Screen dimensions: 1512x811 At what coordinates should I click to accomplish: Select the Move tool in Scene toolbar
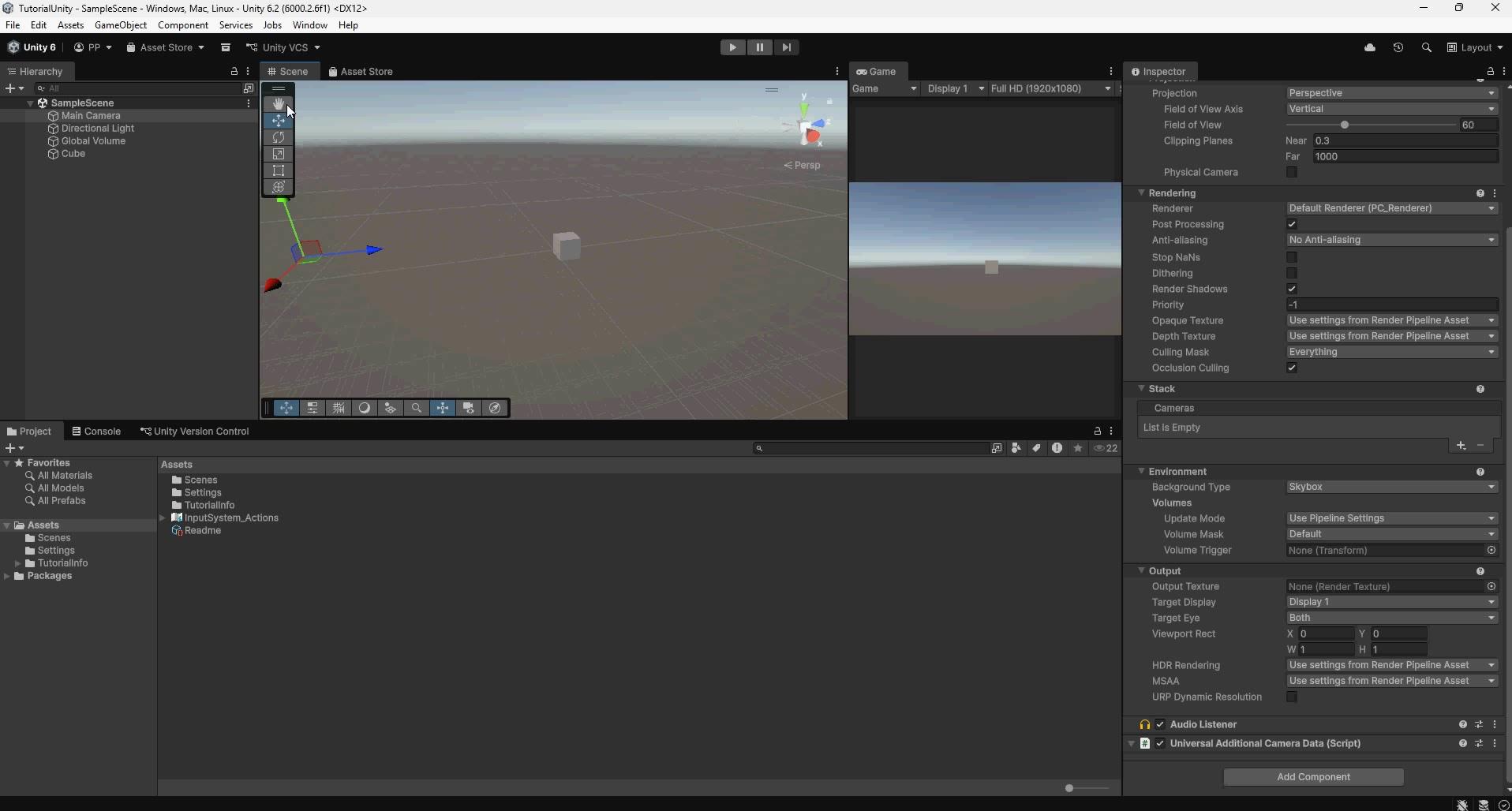tap(278, 121)
